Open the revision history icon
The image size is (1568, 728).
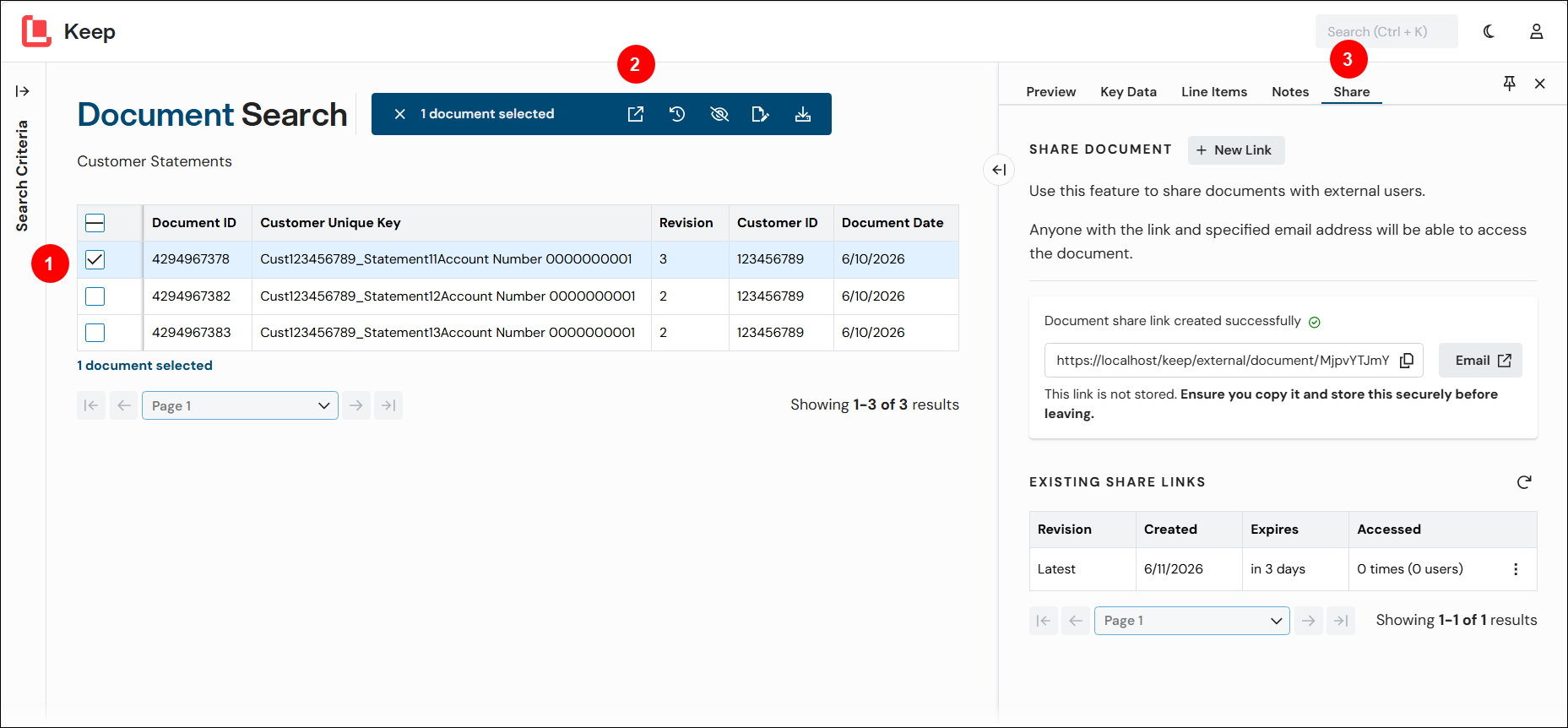tap(677, 114)
